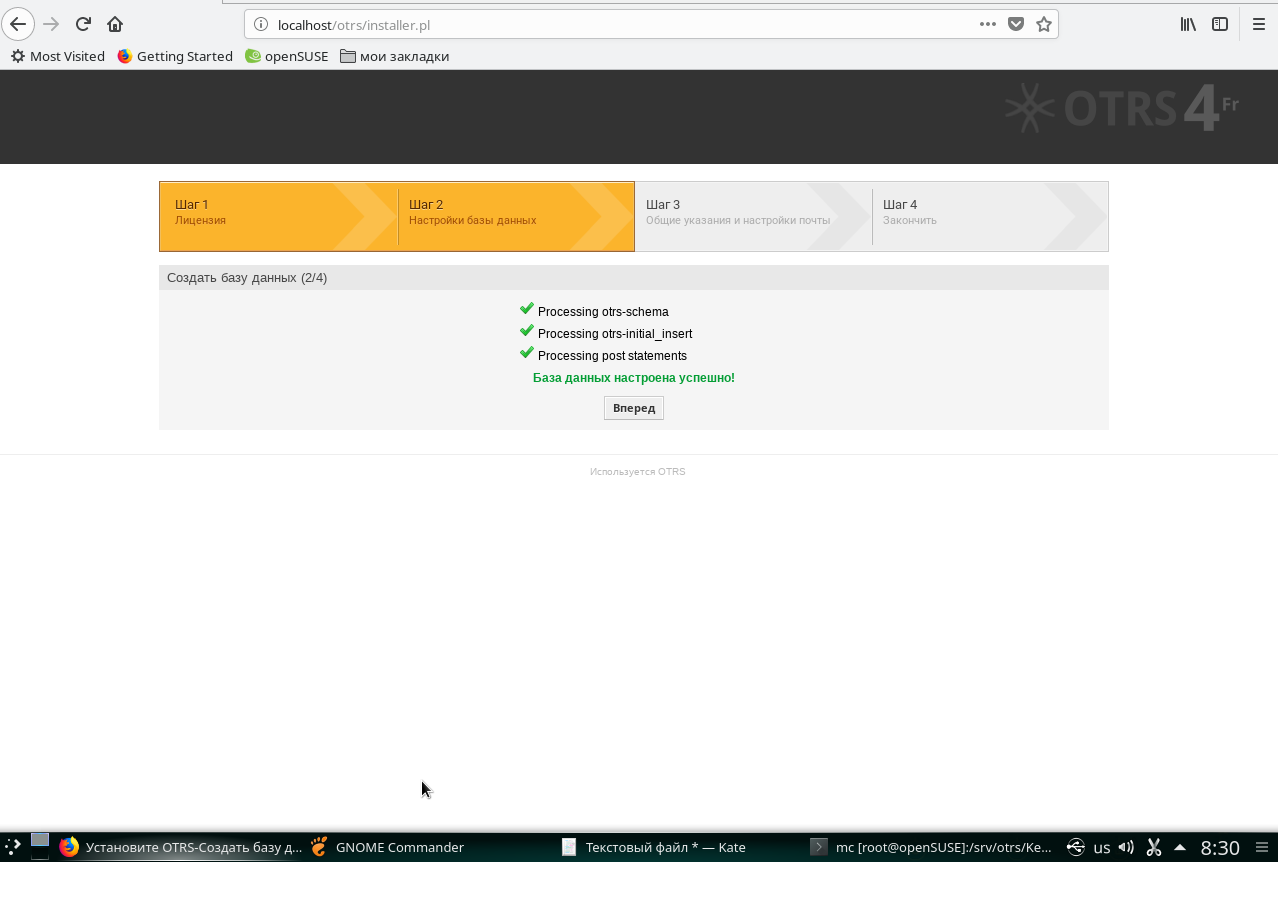Image resolution: width=1280 pixels, height=920 pixels.
Task: Click the us keyboard layout indicator
Action: [1102, 847]
